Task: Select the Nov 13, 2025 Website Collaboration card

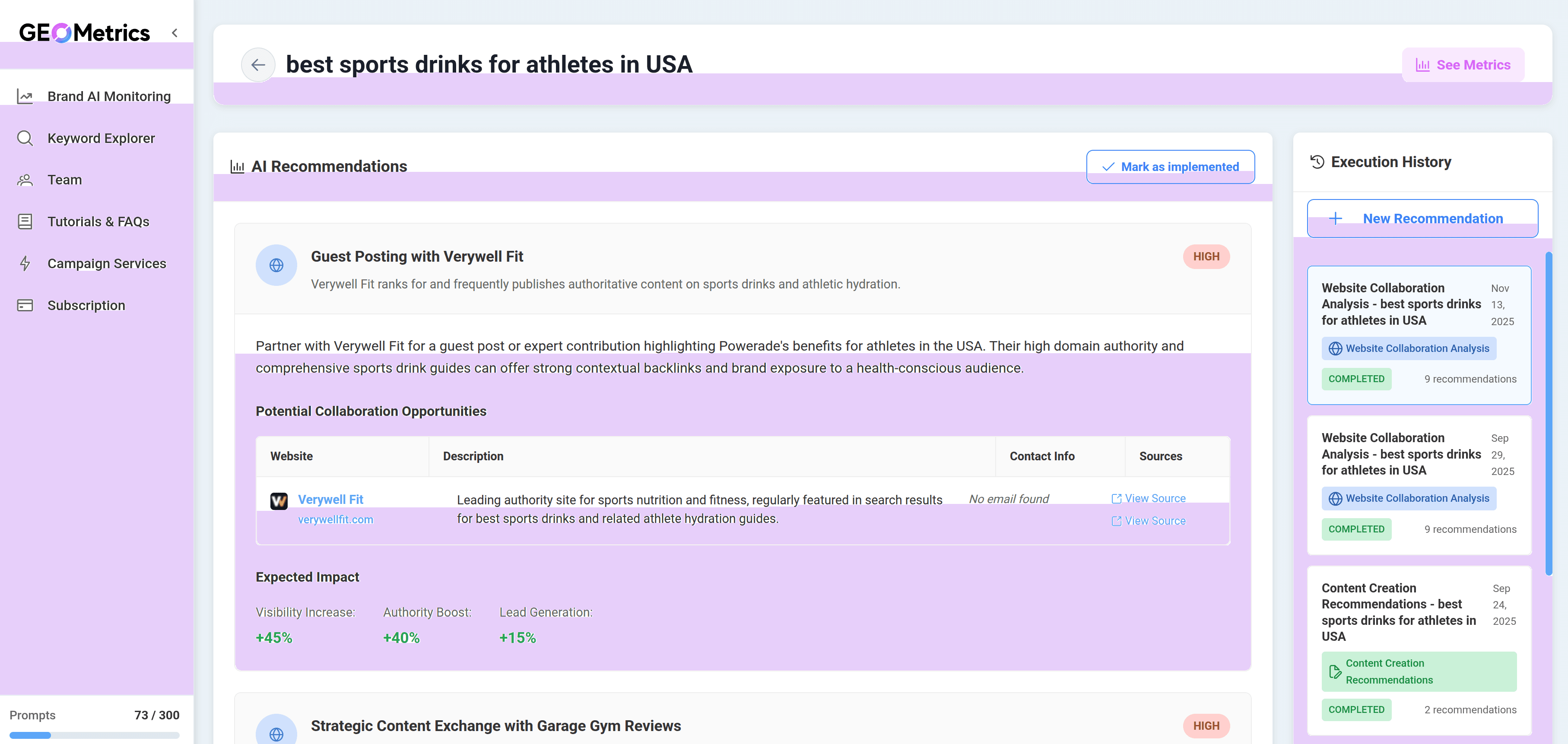Action: click(x=1419, y=335)
